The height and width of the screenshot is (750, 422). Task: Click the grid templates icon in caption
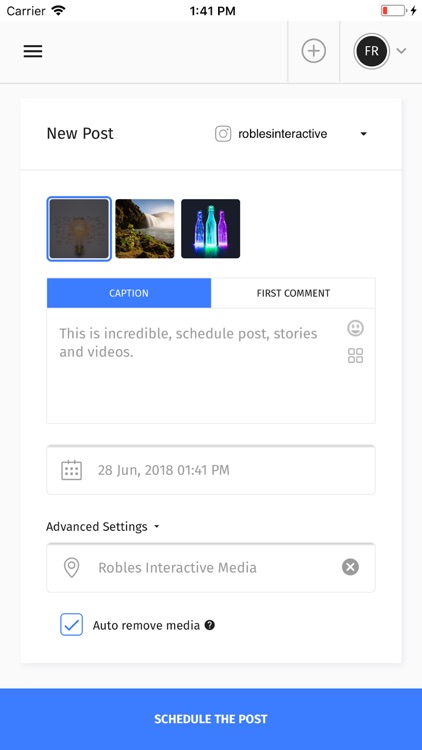point(355,355)
